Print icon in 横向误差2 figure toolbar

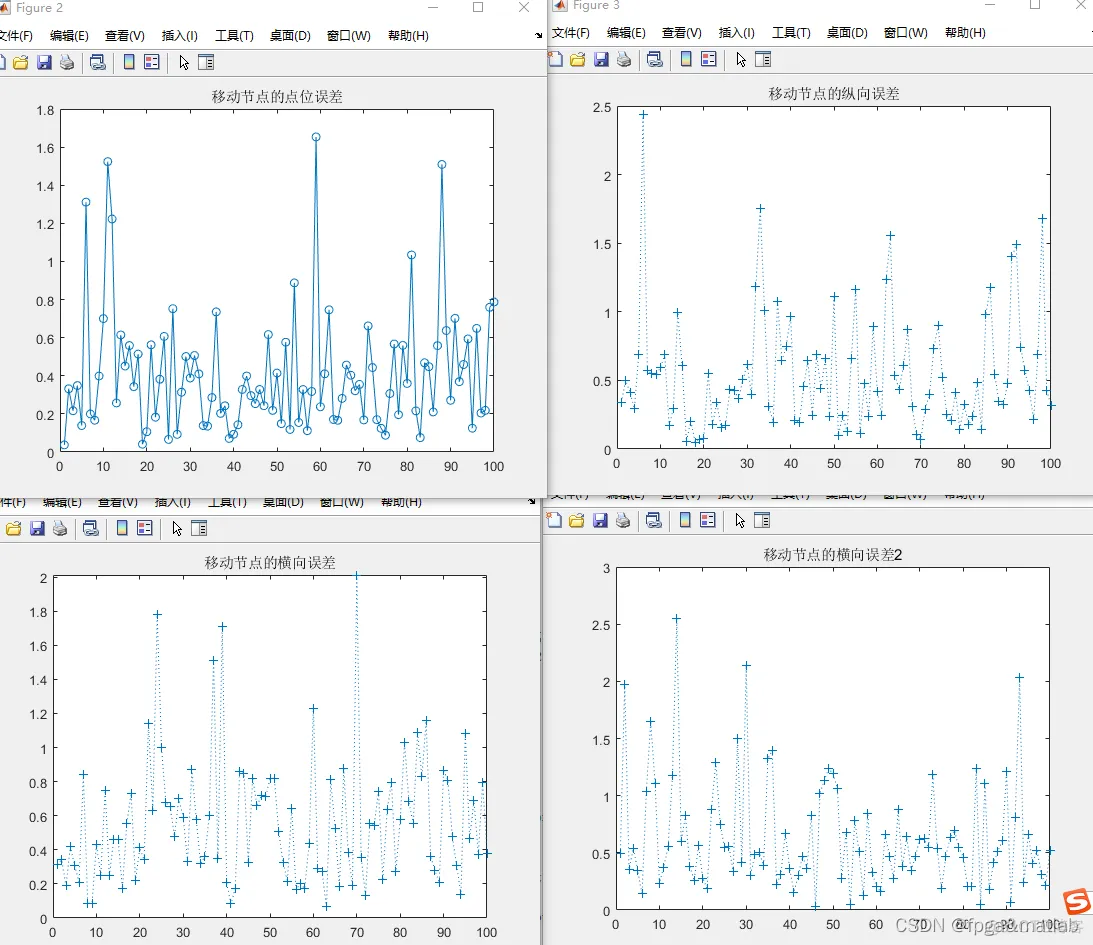pos(622,521)
